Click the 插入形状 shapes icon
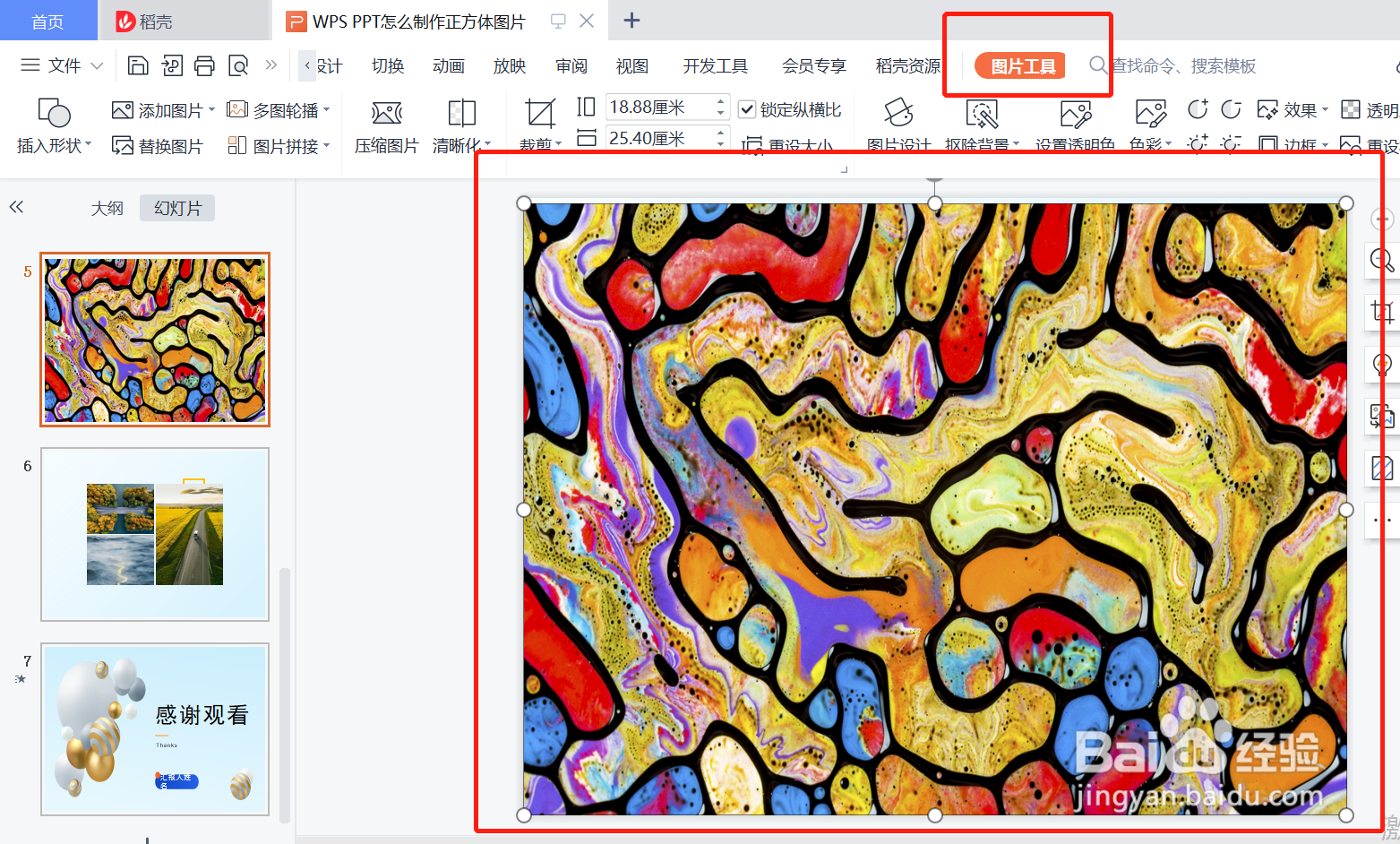This screenshot has width=1400, height=844. tap(54, 113)
